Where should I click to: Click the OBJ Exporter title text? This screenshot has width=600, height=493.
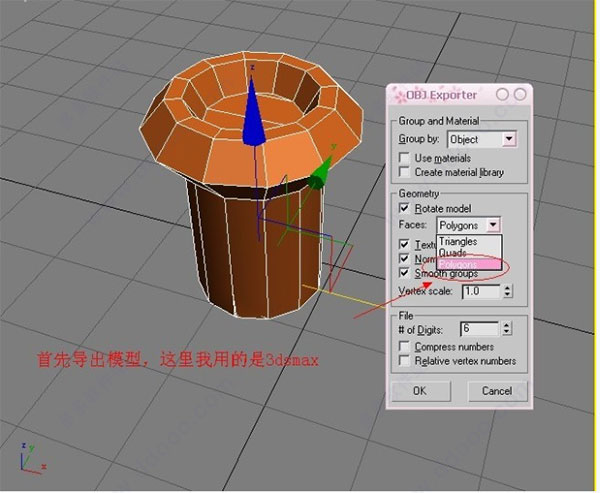pos(441,95)
